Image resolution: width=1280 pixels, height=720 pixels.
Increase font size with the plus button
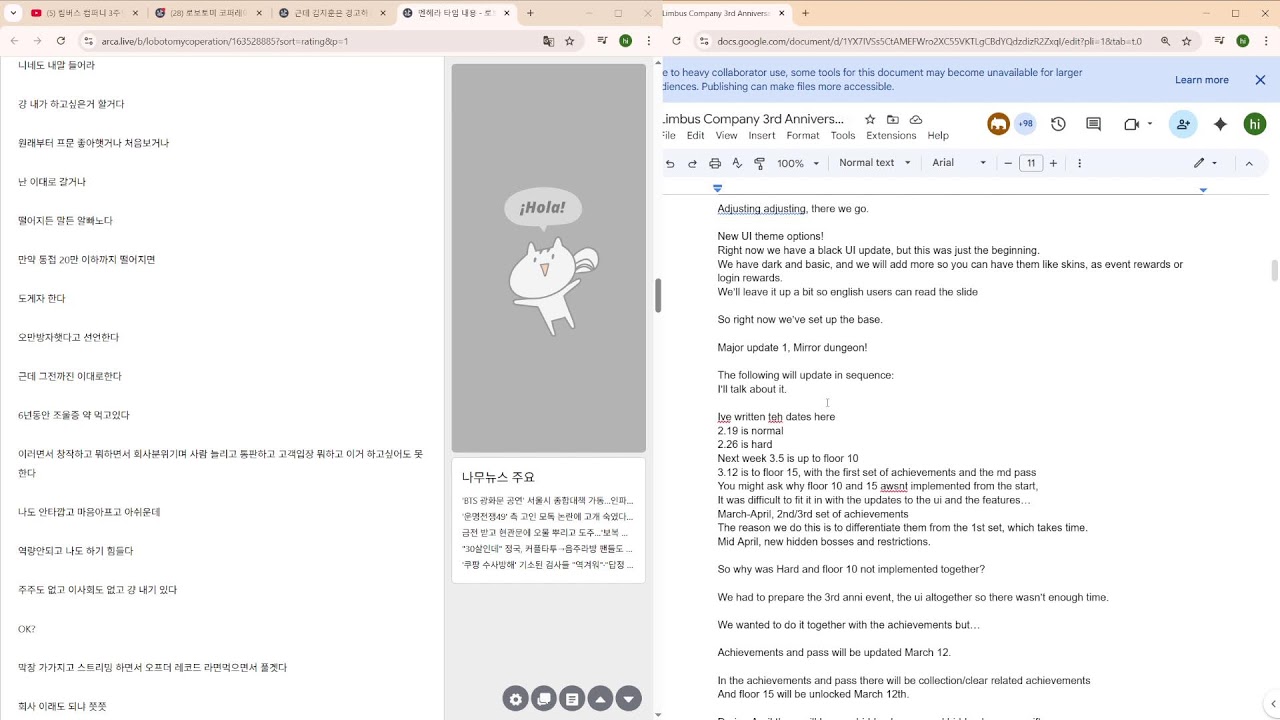coord(1055,163)
